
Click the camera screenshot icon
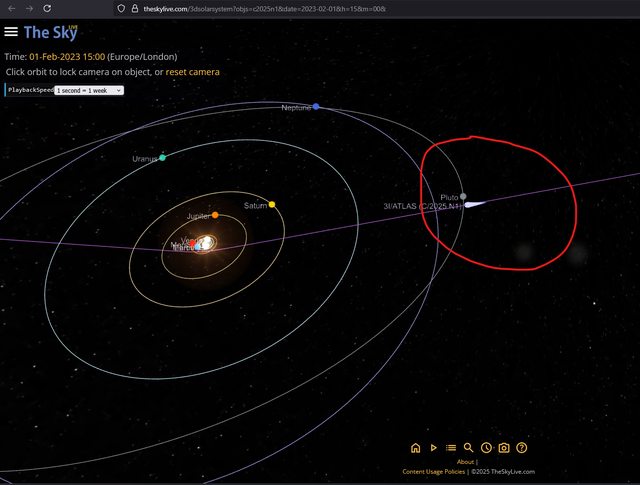coord(504,448)
